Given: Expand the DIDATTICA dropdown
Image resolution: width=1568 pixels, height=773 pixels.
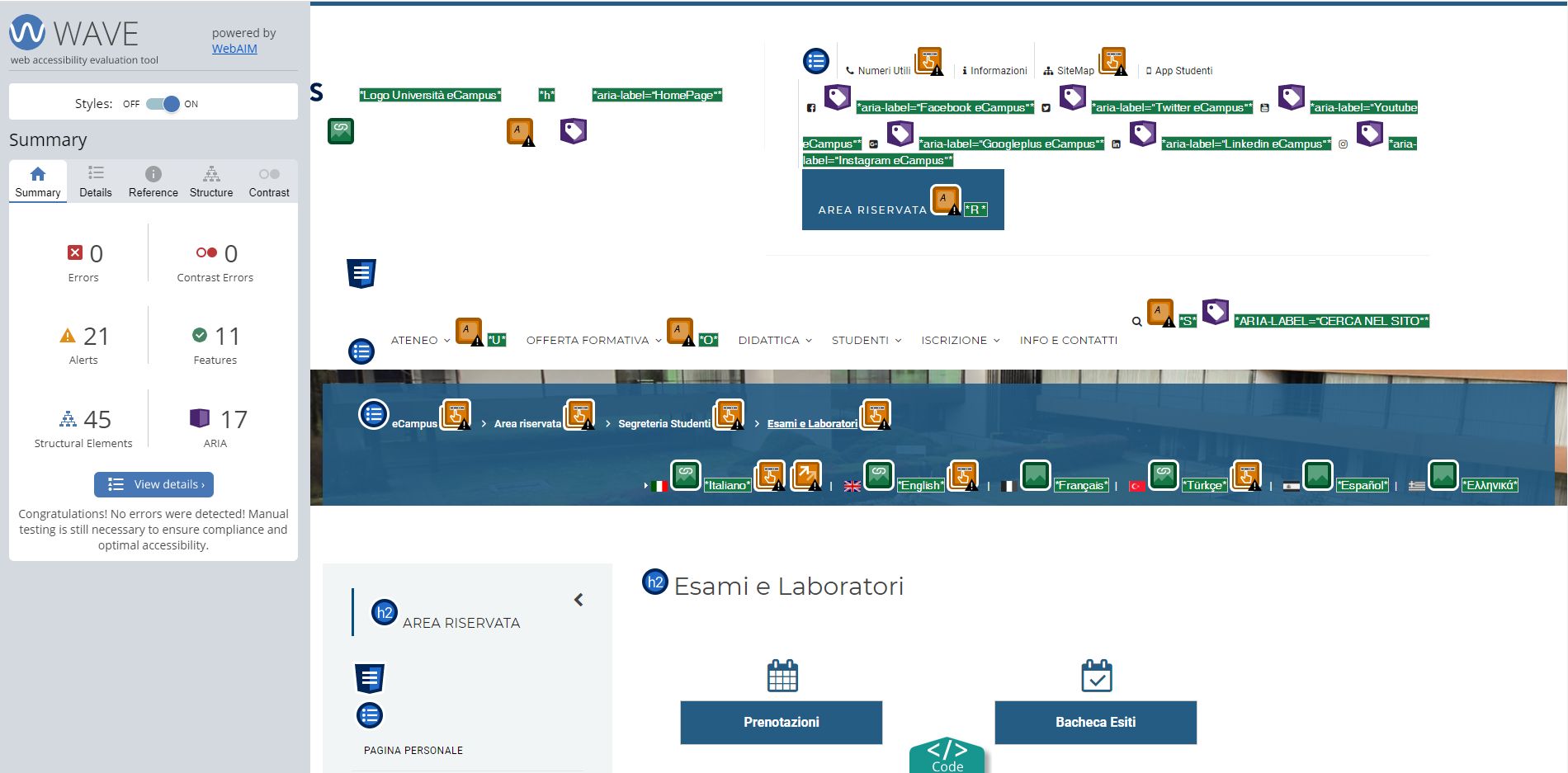Looking at the screenshot, I should [775, 340].
